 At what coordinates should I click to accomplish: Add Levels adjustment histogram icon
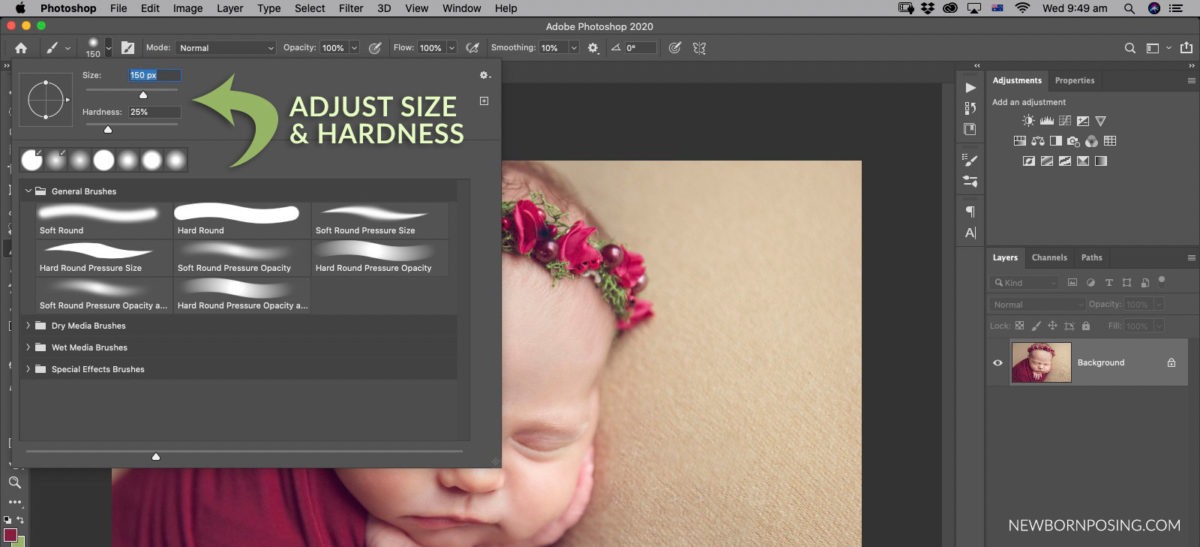[1047, 121]
